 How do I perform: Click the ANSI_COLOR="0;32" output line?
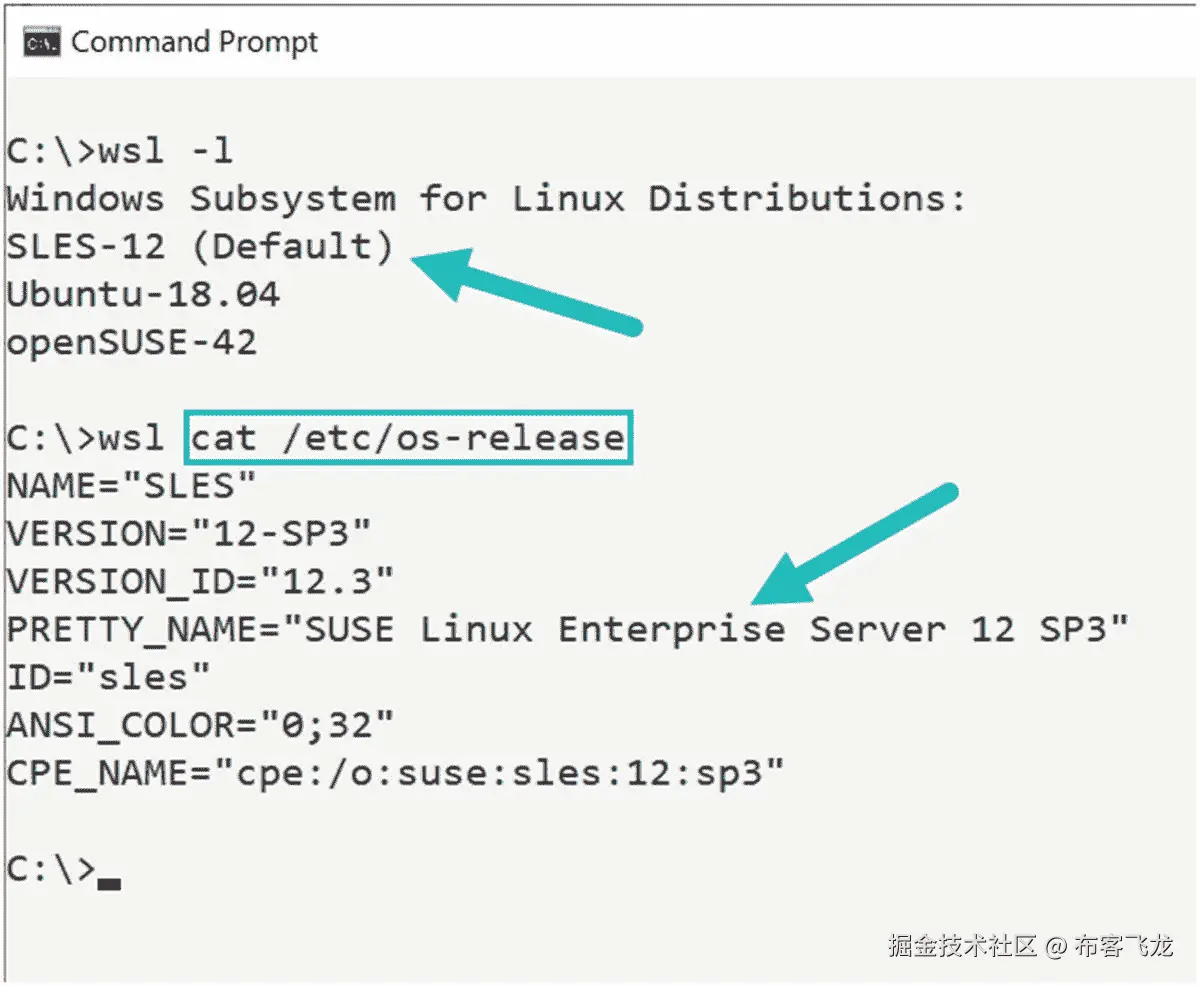click(x=200, y=726)
